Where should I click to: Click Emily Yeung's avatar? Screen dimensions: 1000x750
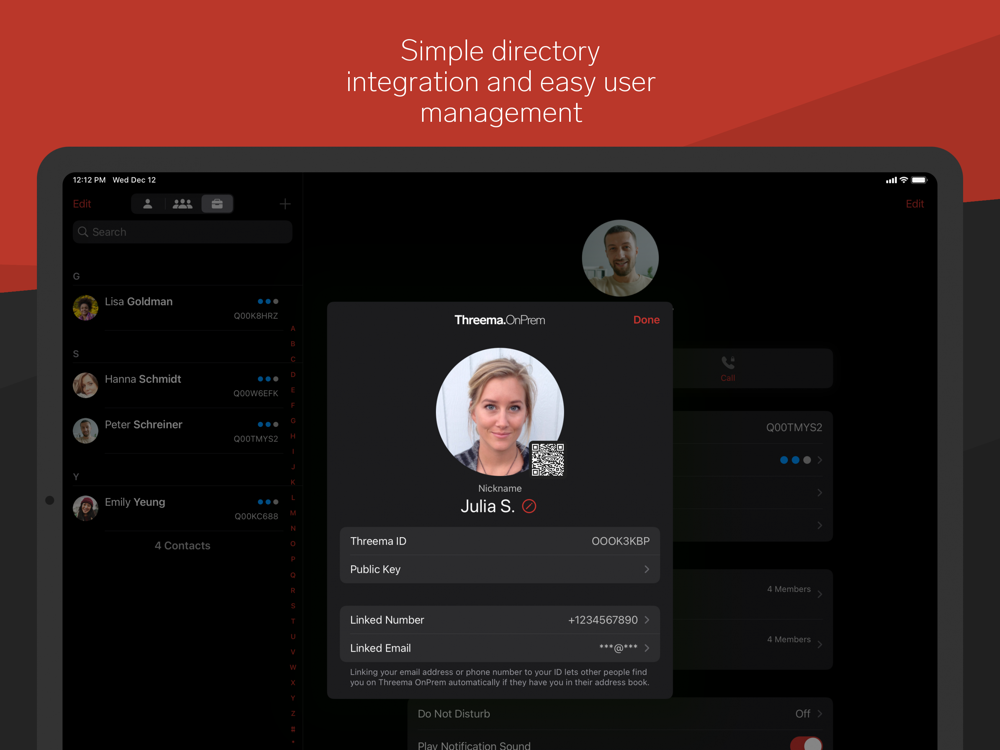pos(85,509)
